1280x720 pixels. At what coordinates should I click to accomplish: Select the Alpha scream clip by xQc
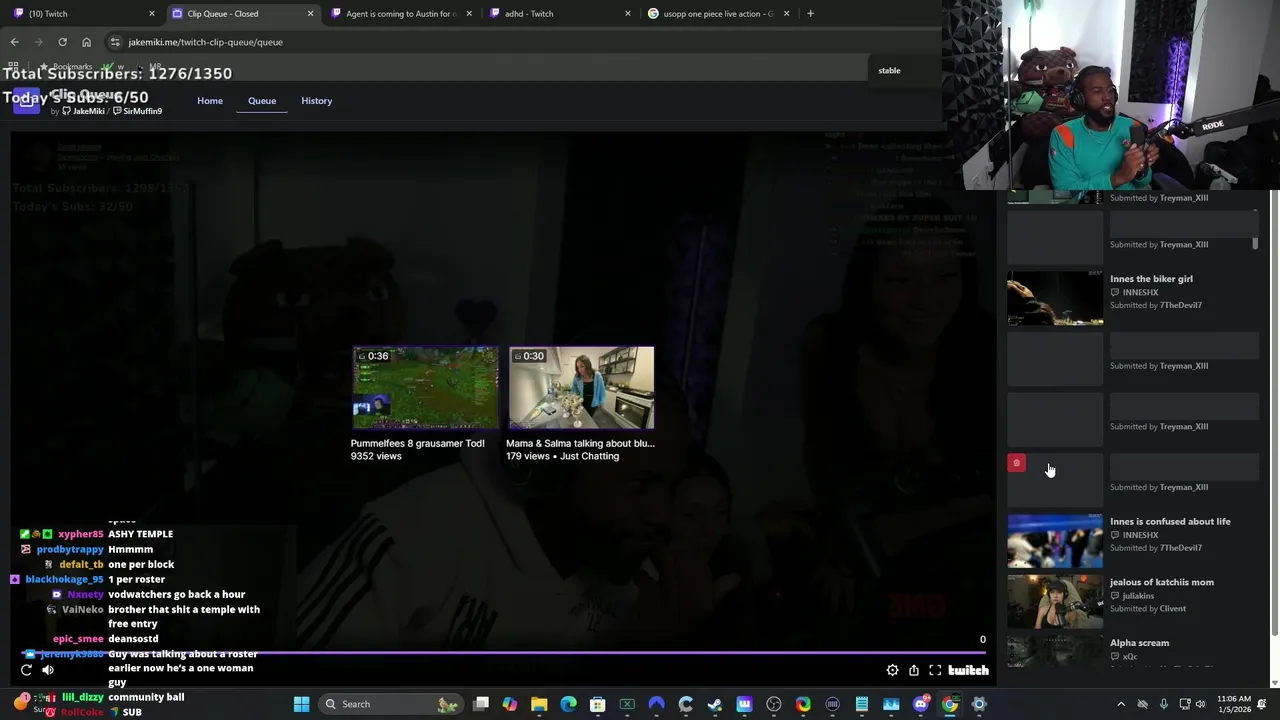pyautogui.click(x=1132, y=650)
